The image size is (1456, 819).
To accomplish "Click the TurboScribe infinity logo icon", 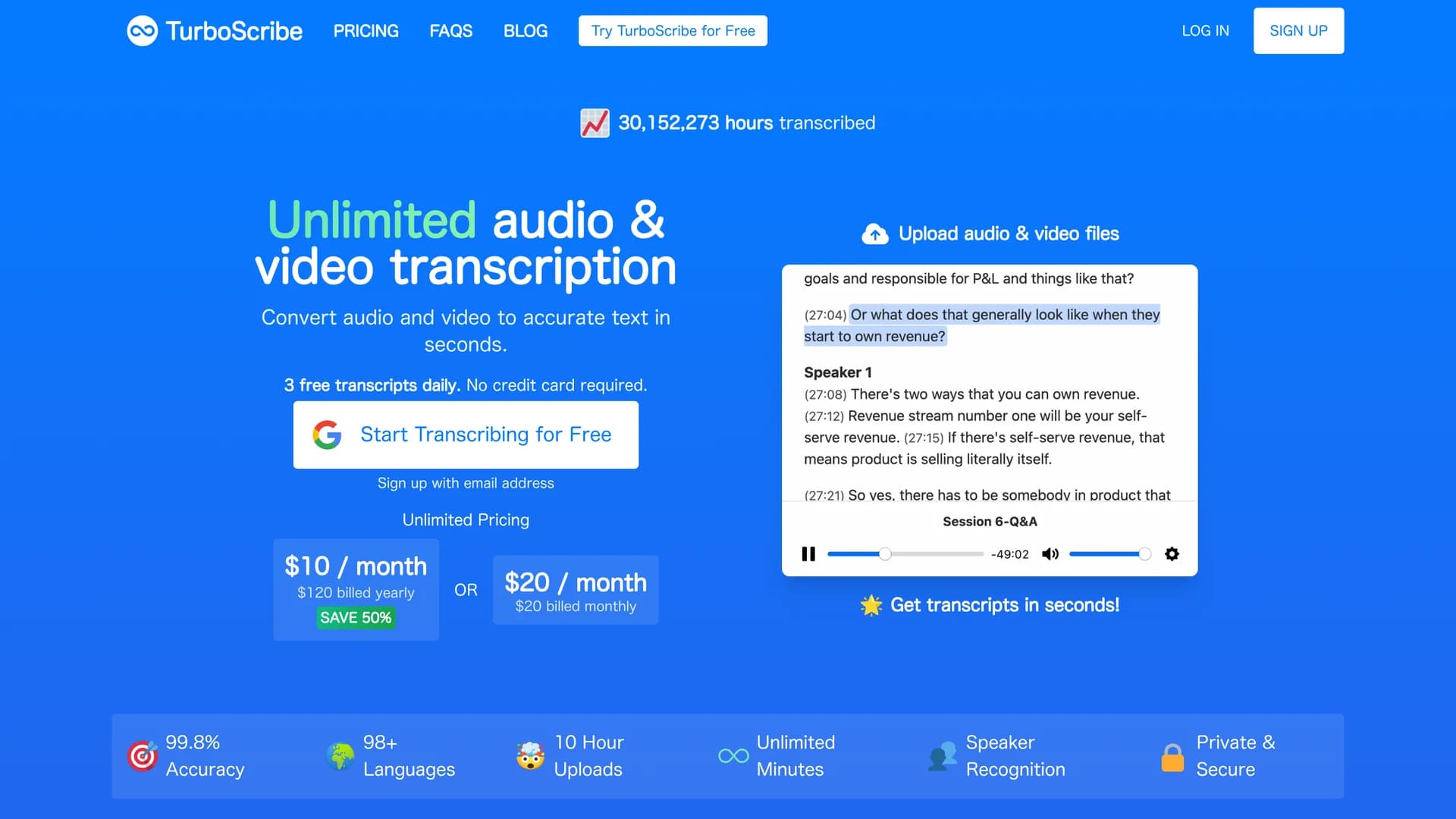I will tap(142, 31).
